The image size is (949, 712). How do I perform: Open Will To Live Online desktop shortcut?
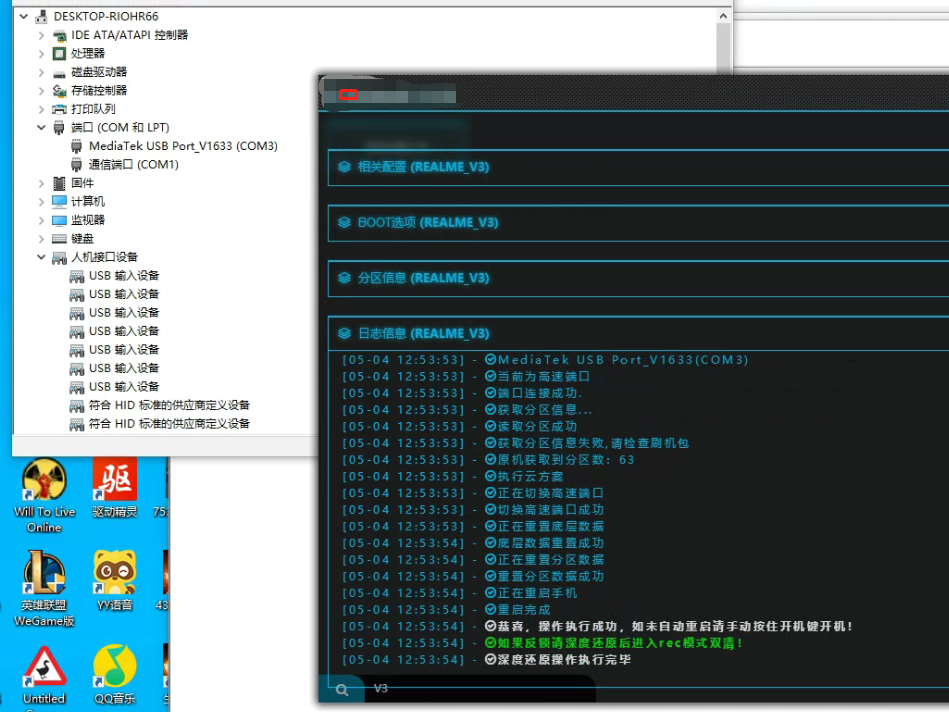(x=44, y=496)
